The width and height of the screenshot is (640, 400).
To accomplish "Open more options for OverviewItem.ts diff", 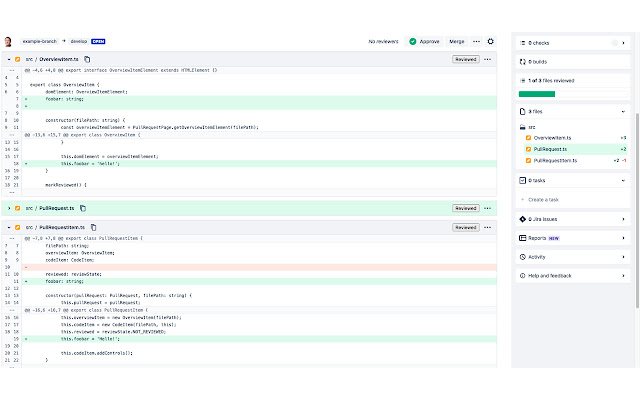I will (x=487, y=59).
